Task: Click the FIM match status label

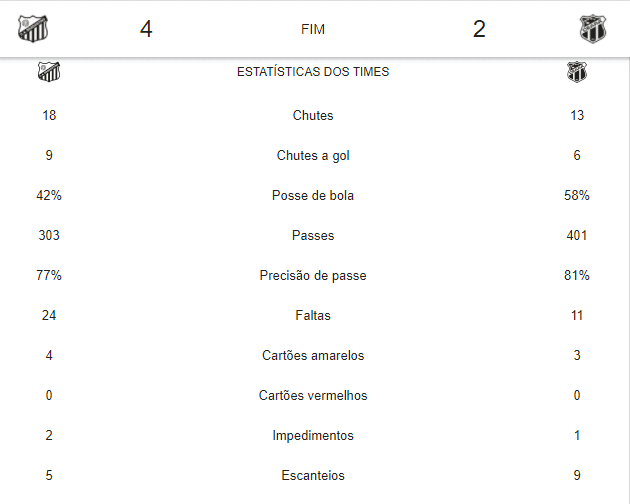Action: [x=313, y=29]
